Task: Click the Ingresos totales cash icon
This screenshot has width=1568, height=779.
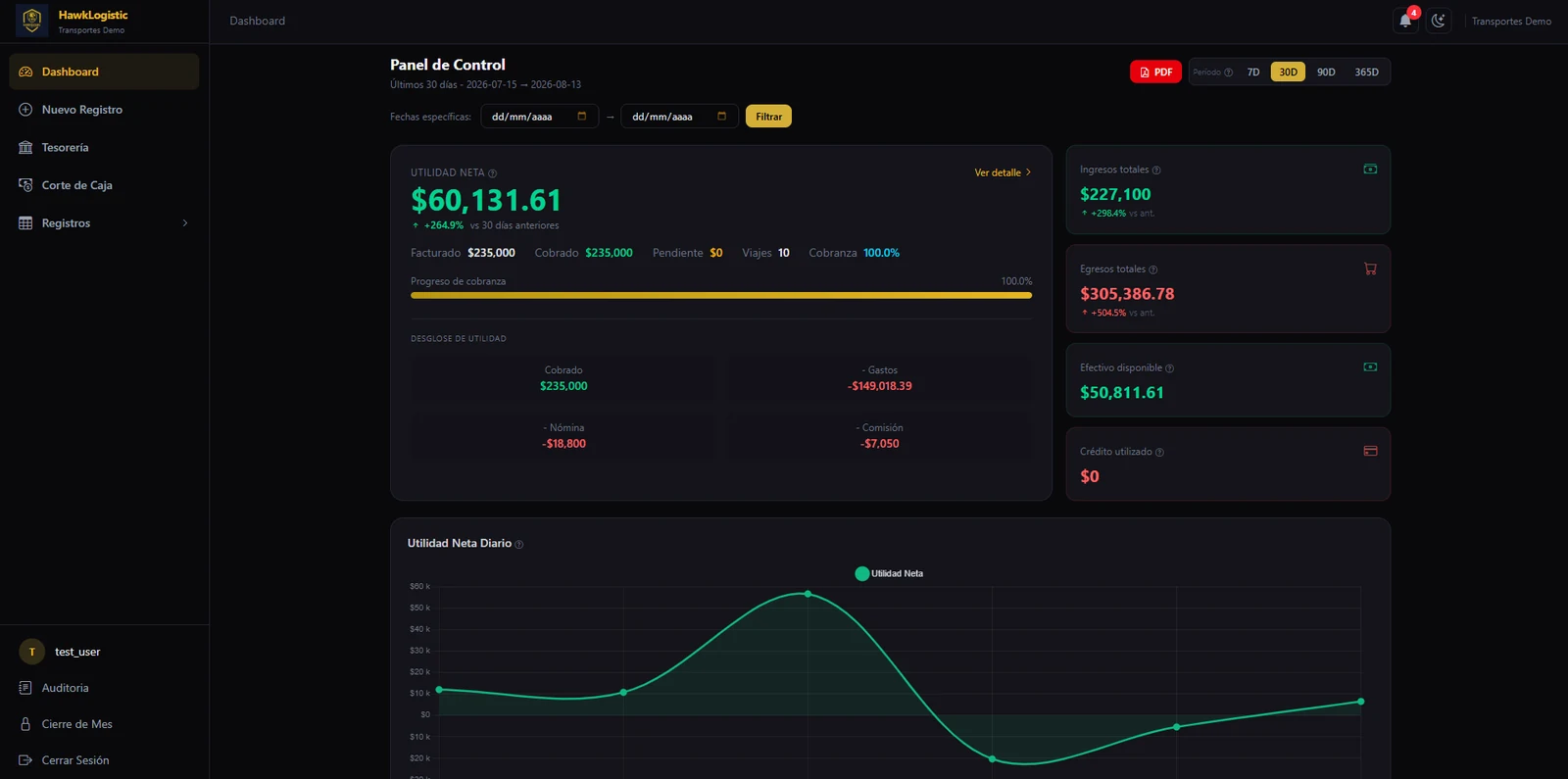Action: (1370, 170)
